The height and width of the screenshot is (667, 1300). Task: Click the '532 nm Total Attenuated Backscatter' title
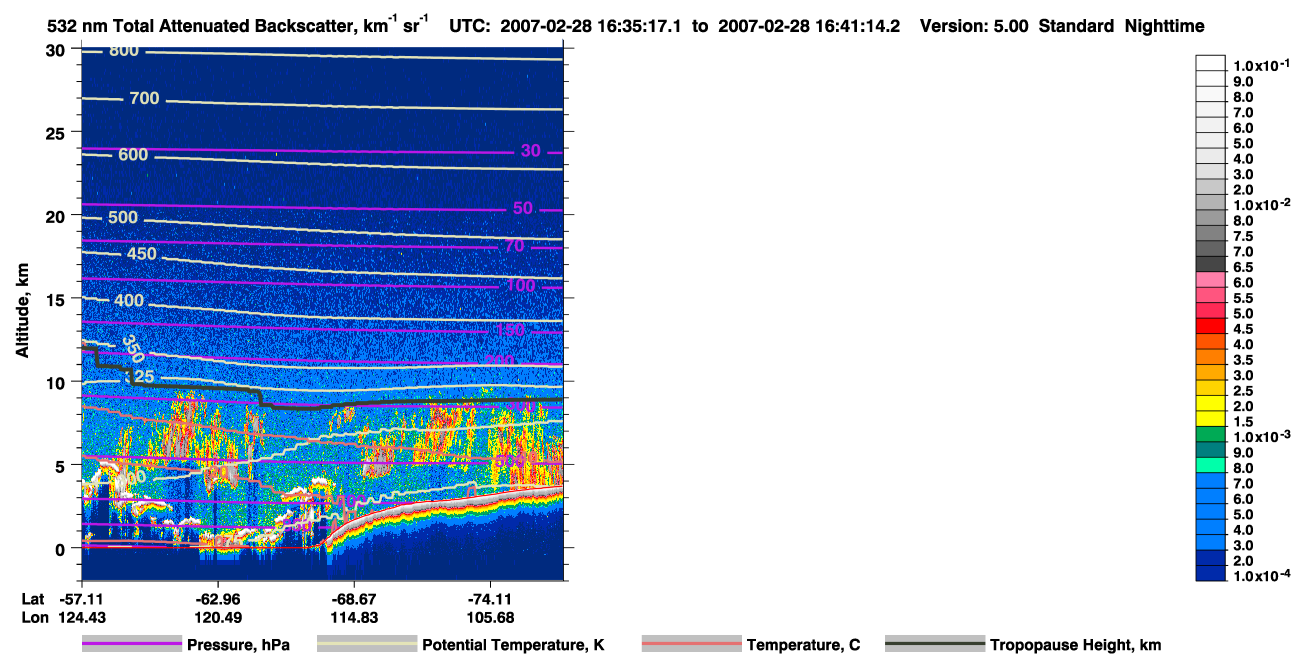pos(201,27)
